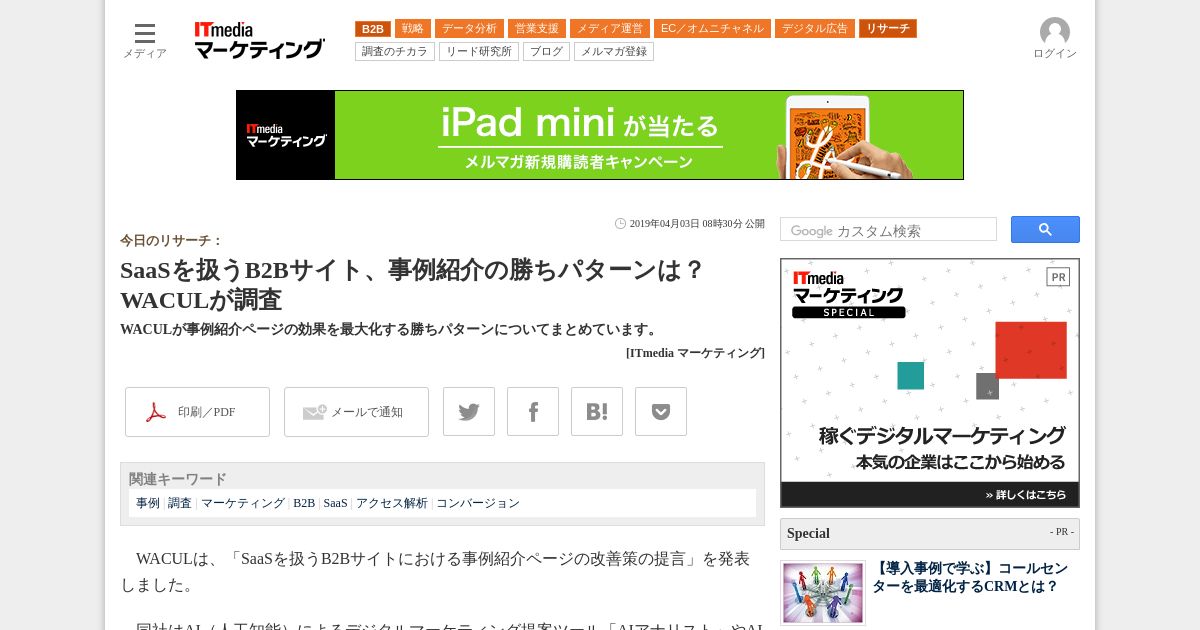
Task: Click the article headline about SaaS B2Bサイト
Action: click(x=413, y=285)
